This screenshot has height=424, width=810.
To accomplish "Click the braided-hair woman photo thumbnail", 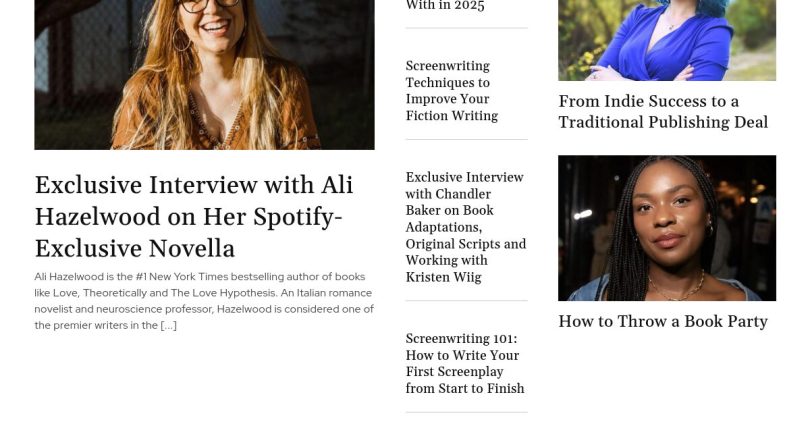I will pyautogui.click(x=667, y=228).
